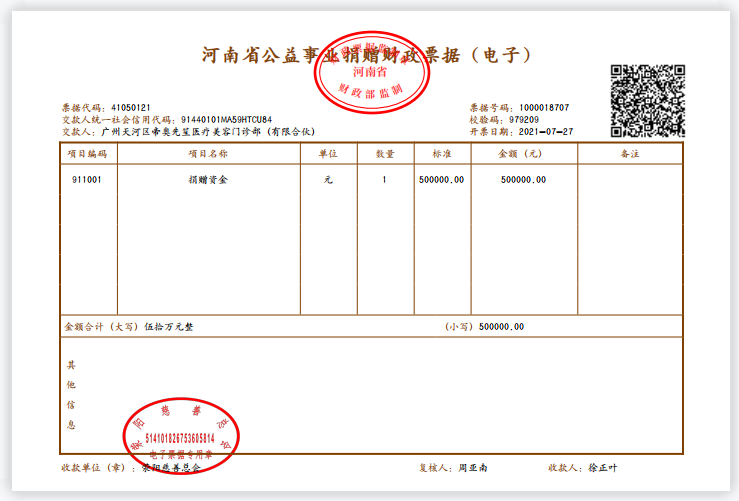This screenshot has height=501, width=739.
Task: Click the 单位 column header
Action: click(328, 154)
